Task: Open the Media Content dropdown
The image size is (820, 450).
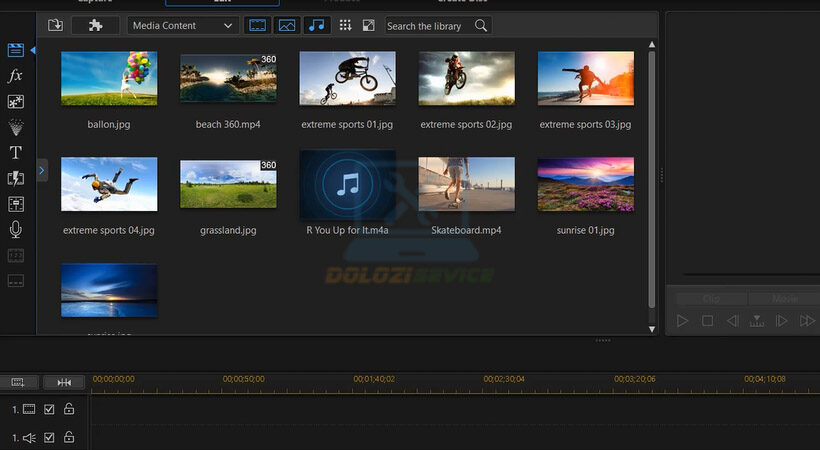Action: pyautogui.click(x=183, y=25)
